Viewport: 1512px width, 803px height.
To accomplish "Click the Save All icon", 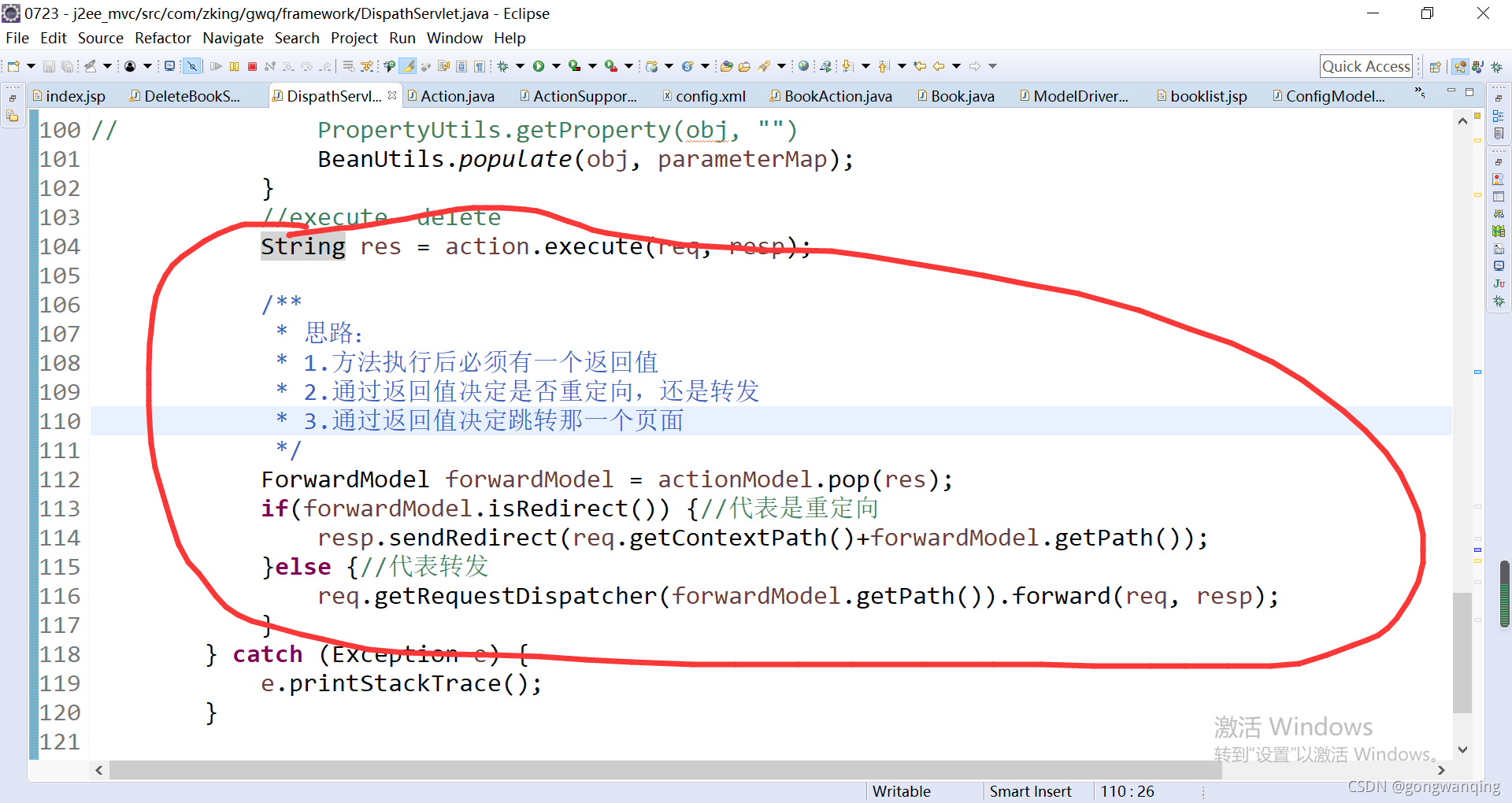I will click(x=68, y=66).
